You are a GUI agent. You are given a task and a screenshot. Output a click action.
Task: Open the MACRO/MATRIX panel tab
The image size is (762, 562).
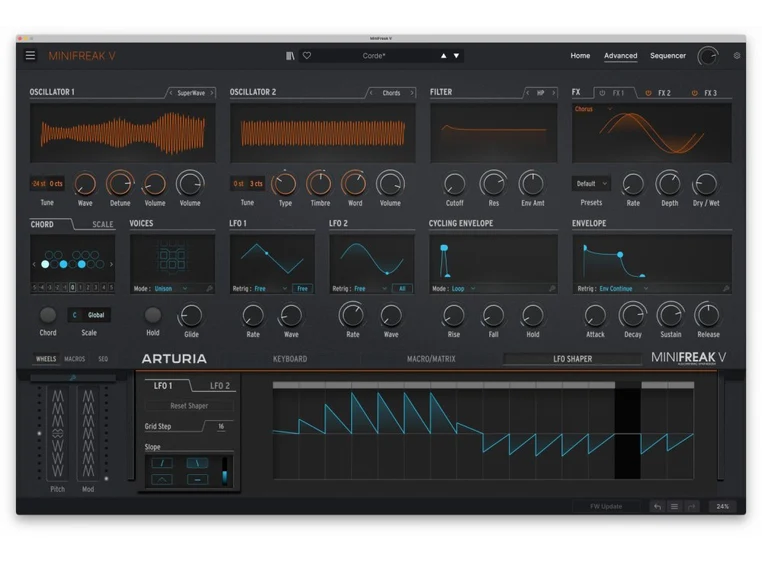click(431, 359)
